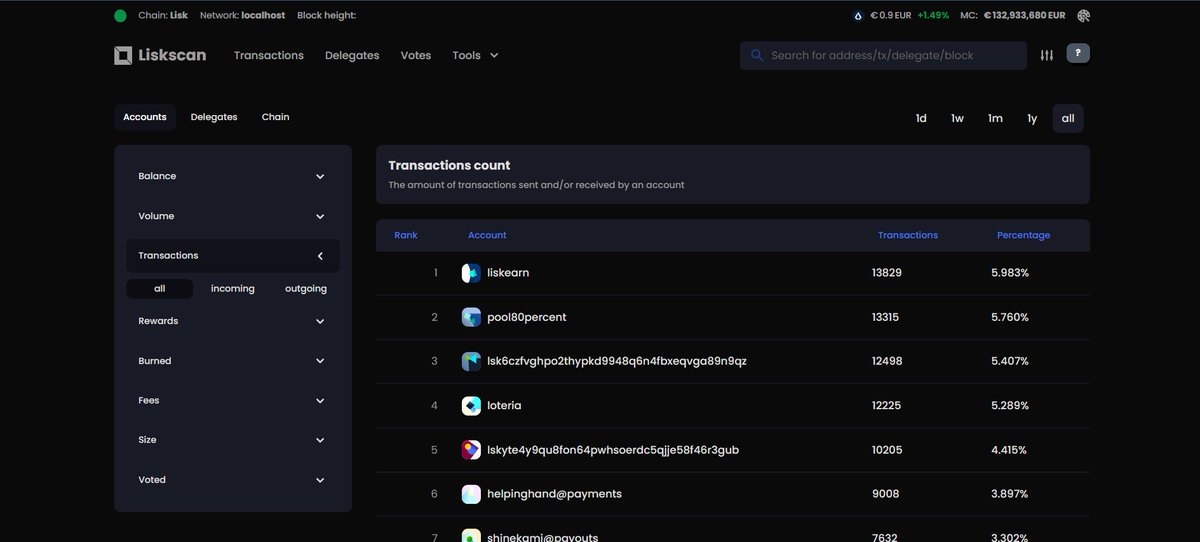This screenshot has width=1200, height=542.
Task: Click the green chain status indicator
Action: [121, 16]
